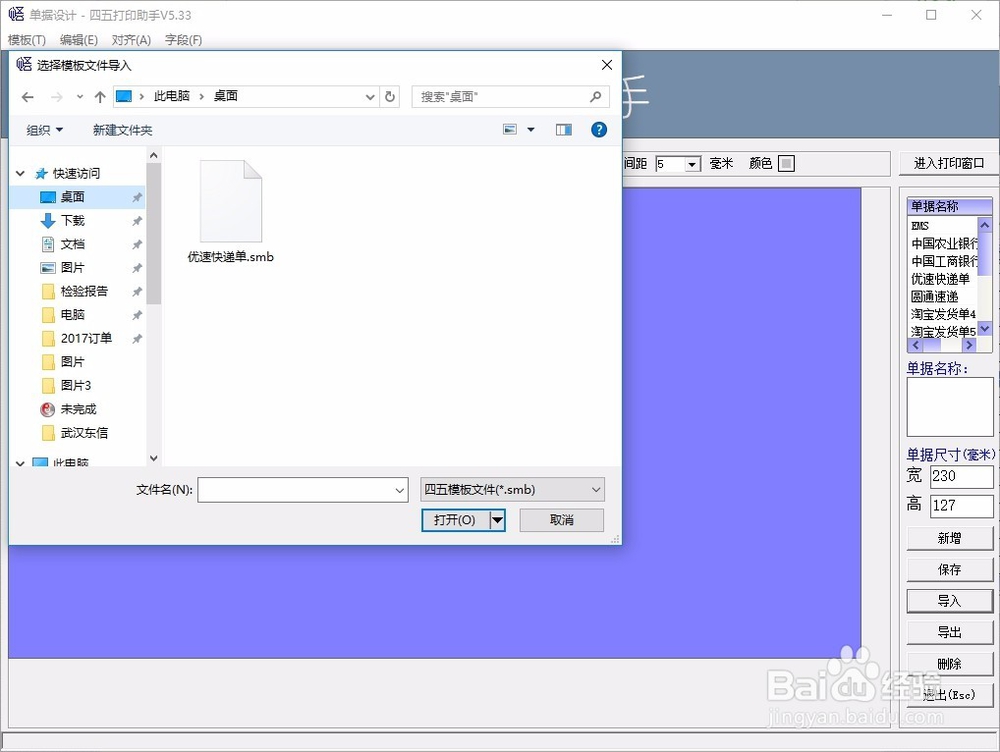Open the 间距 value dropdown

click(x=693, y=164)
